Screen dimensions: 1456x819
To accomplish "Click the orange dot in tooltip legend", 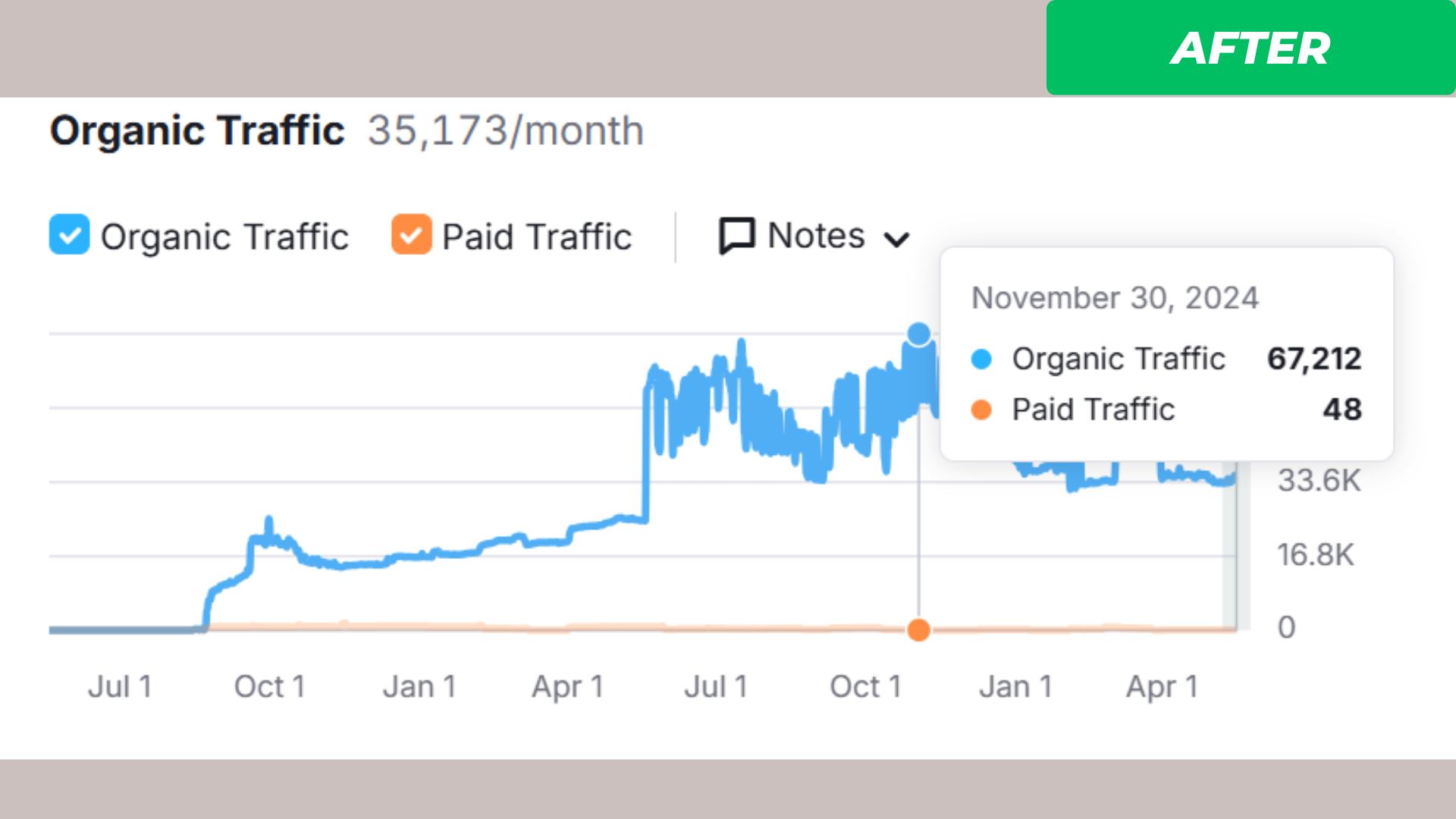I will (x=981, y=409).
